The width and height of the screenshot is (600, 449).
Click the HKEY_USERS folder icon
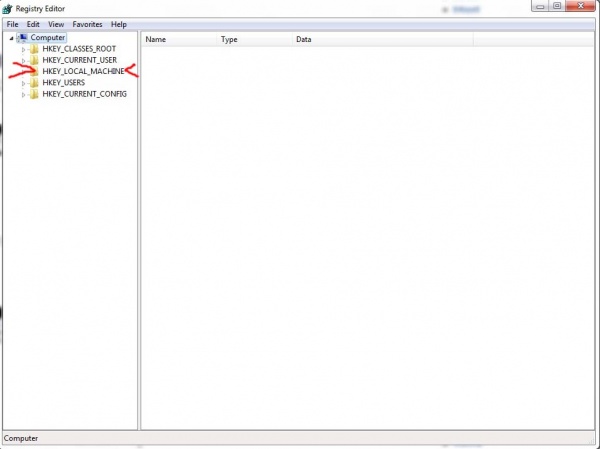(34, 83)
